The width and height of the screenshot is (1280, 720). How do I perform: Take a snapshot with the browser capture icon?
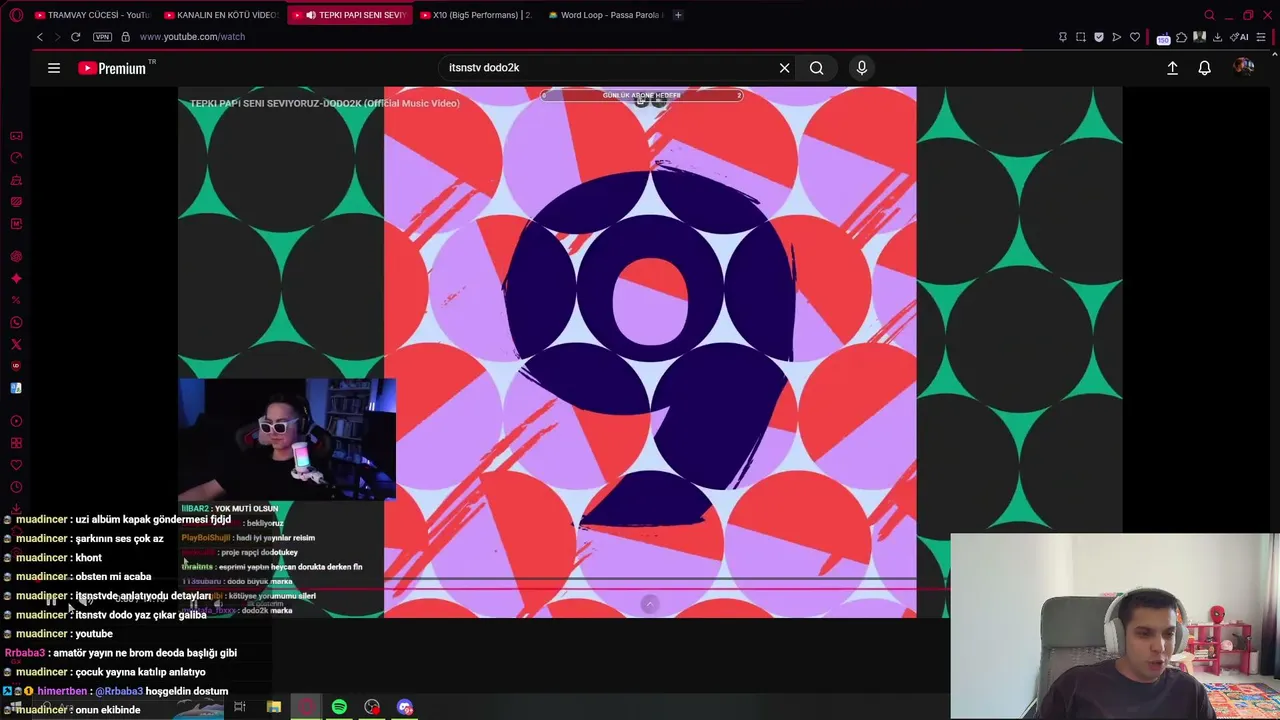pos(1080,37)
